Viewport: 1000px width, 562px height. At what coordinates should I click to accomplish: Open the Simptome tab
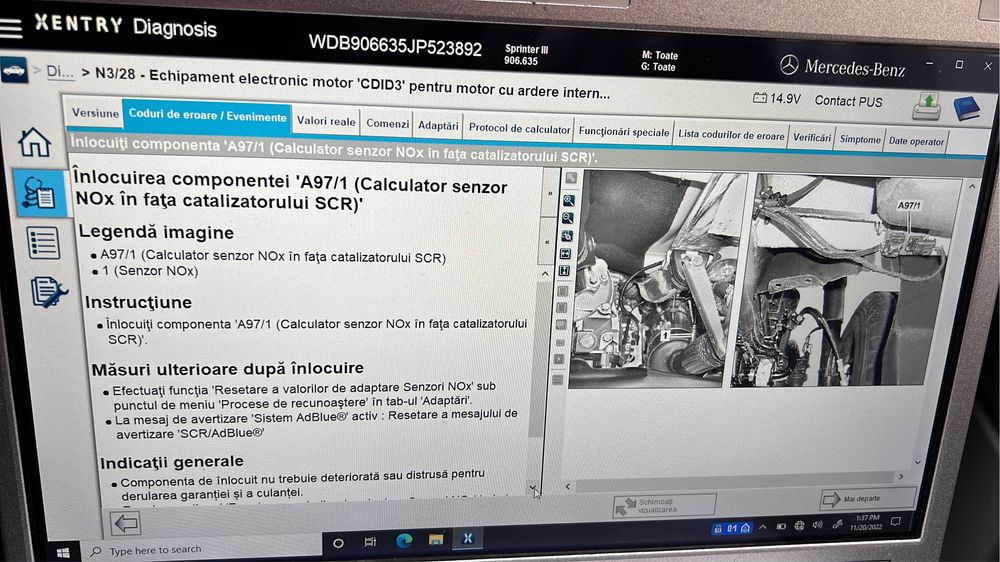coord(860,140)
